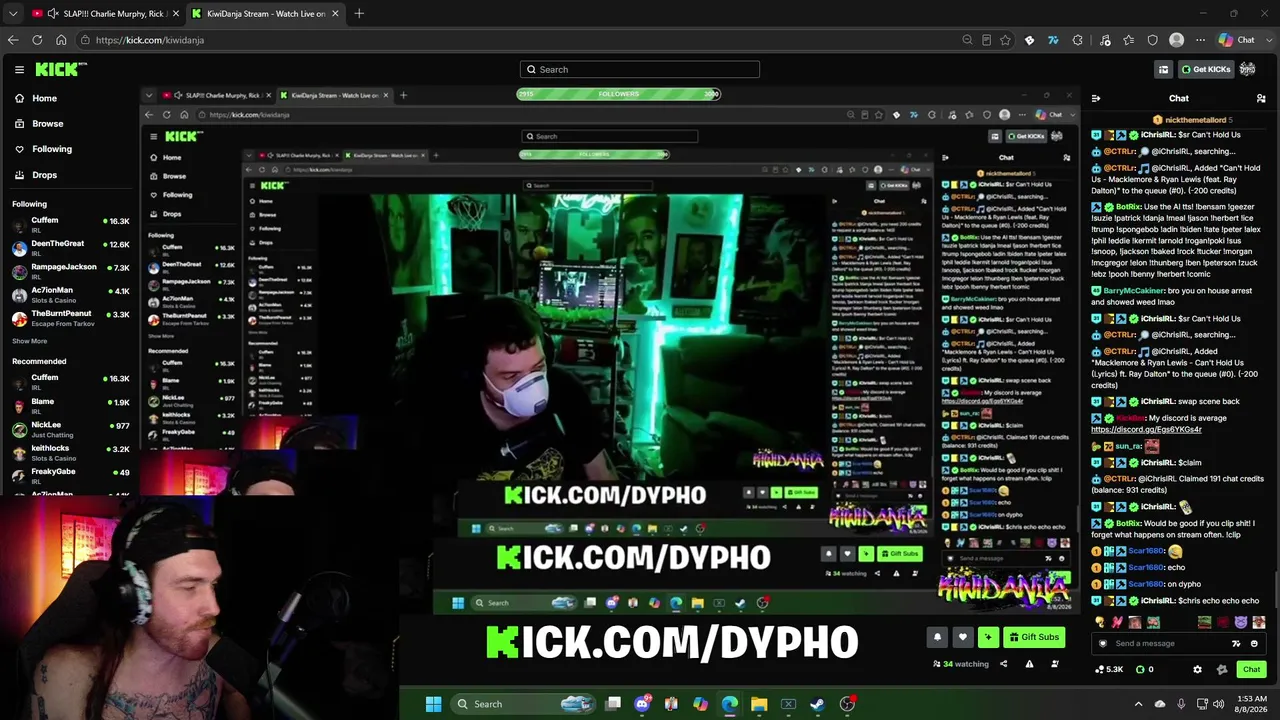Viewport: 1280px width, 720px height.
Task: Share the stream with share icon
Action: 1002,664
